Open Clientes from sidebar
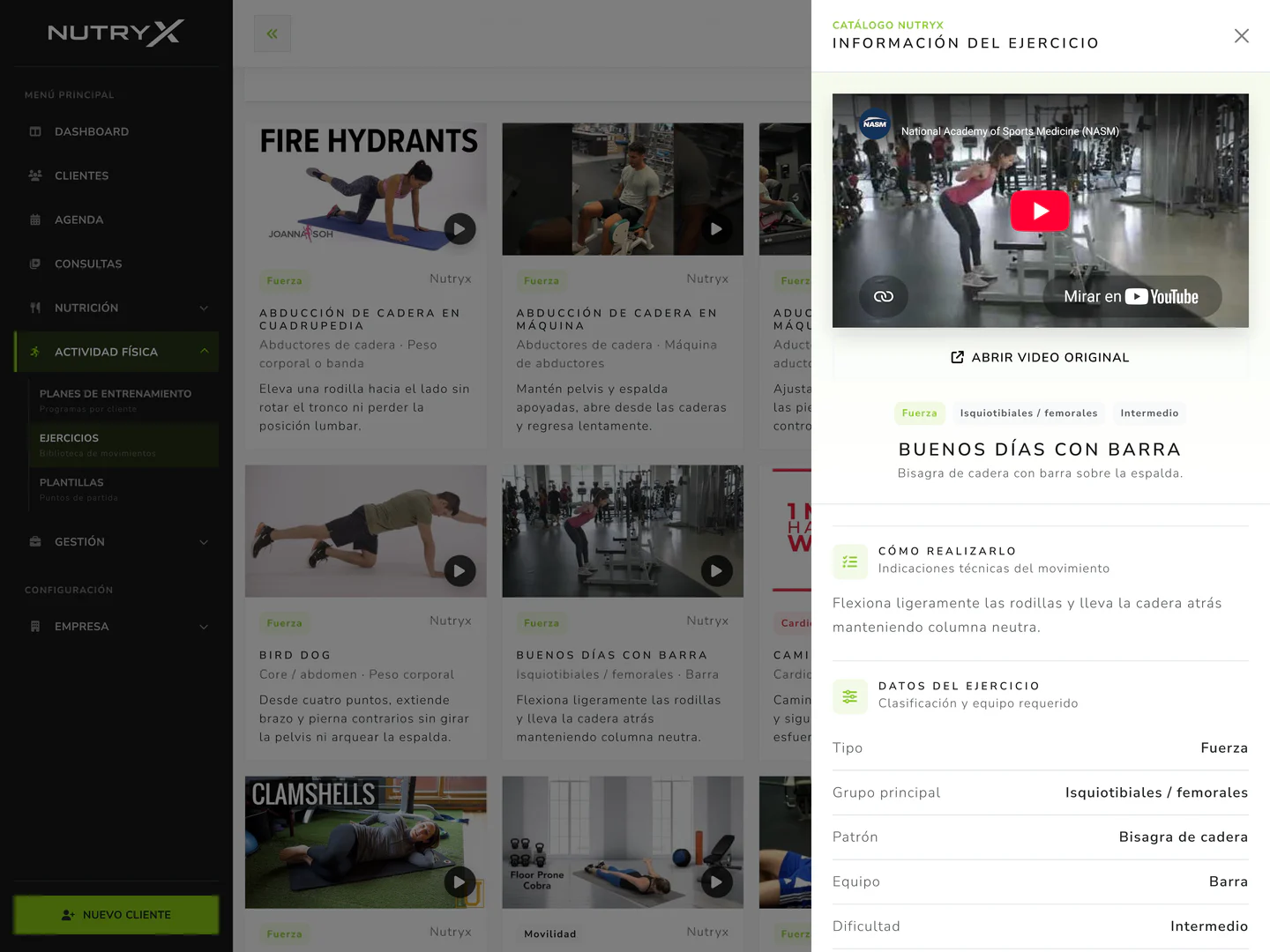Image resolution: width=1270 pixels, height=952 pixels. click(116, 175)
